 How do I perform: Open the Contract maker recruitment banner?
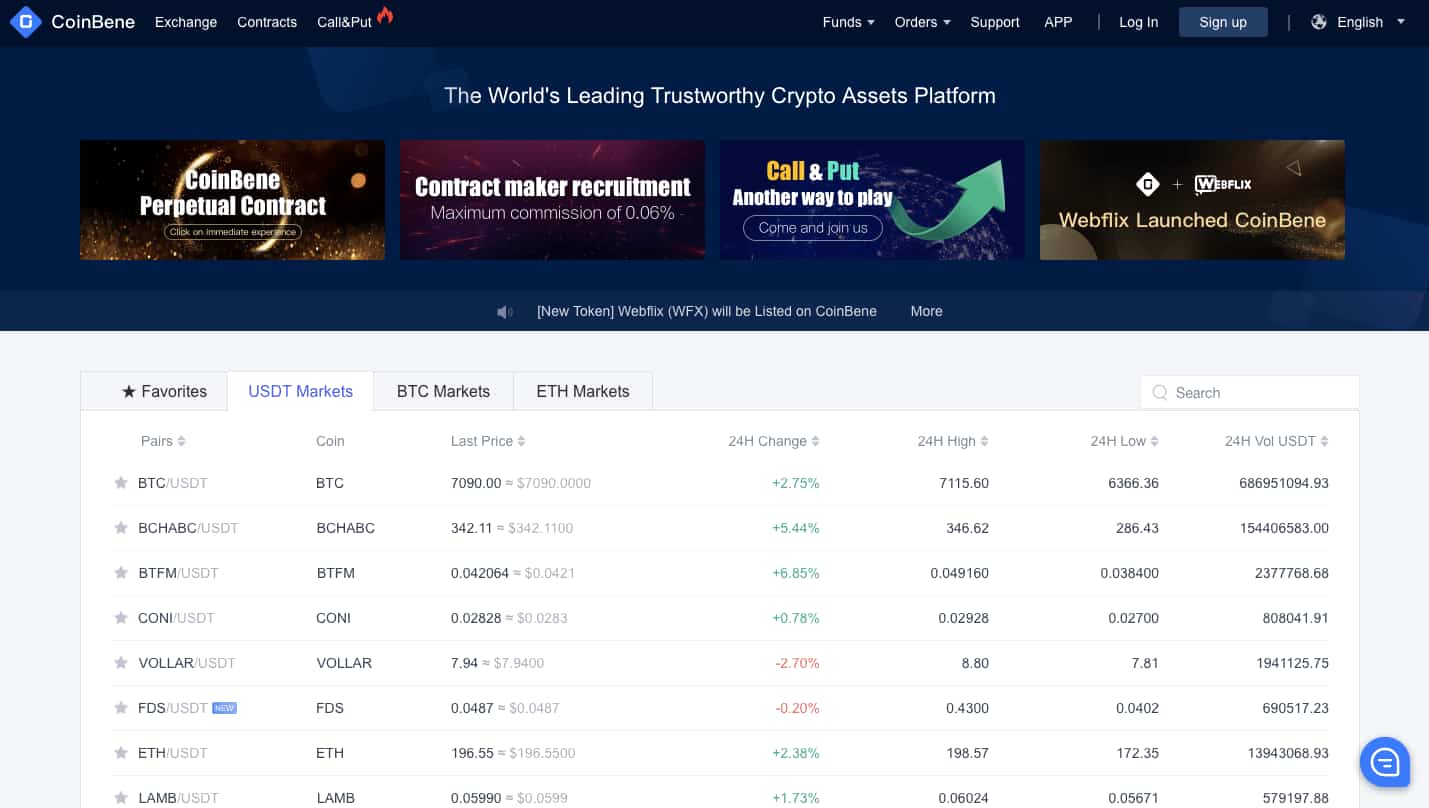(x=552, y=200)
